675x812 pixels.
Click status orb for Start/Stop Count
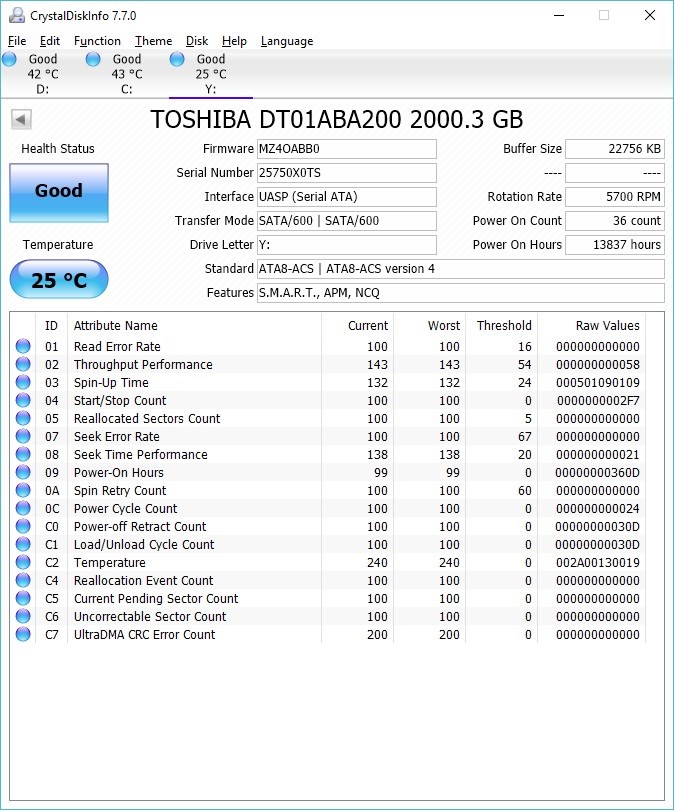tap(23, 400)
